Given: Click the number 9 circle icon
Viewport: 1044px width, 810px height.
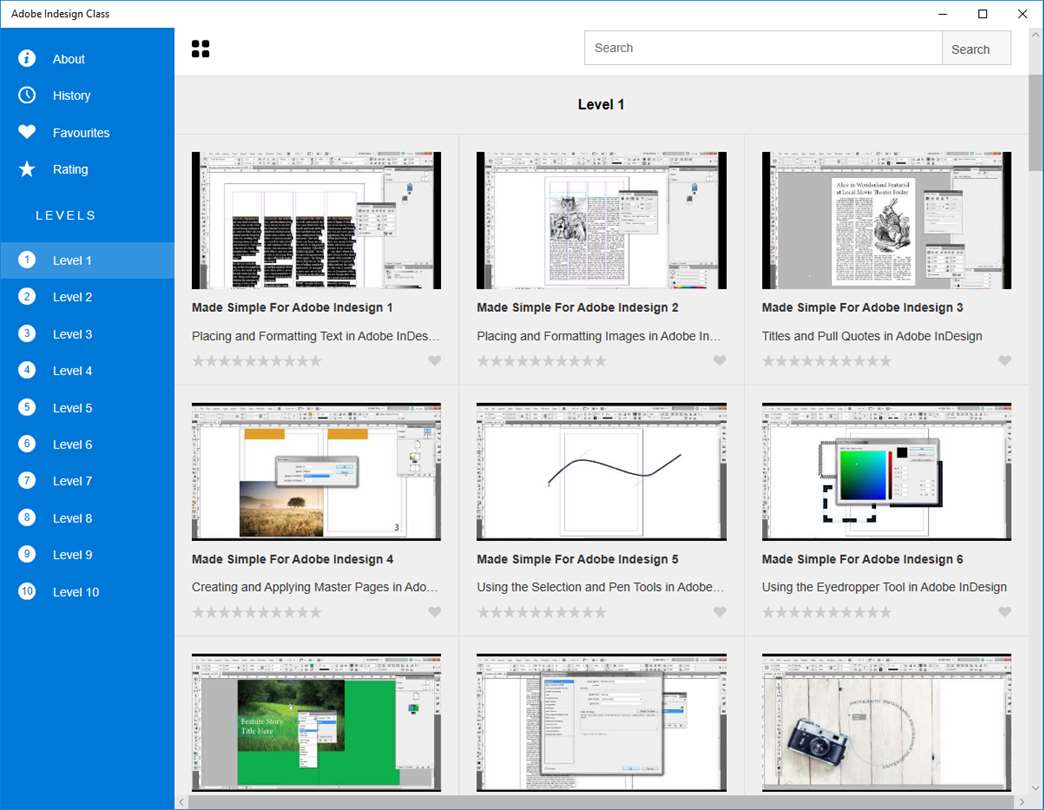Looking at the screenshot, I should pyautogui.click(x=27, y=554).
